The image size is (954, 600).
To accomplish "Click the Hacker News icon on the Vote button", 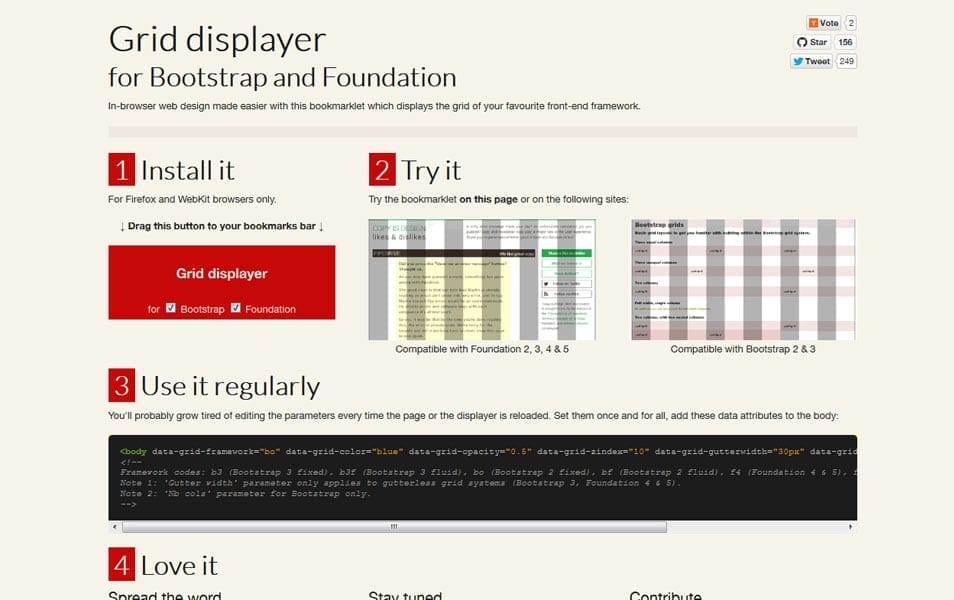I will tap(813, 22).
